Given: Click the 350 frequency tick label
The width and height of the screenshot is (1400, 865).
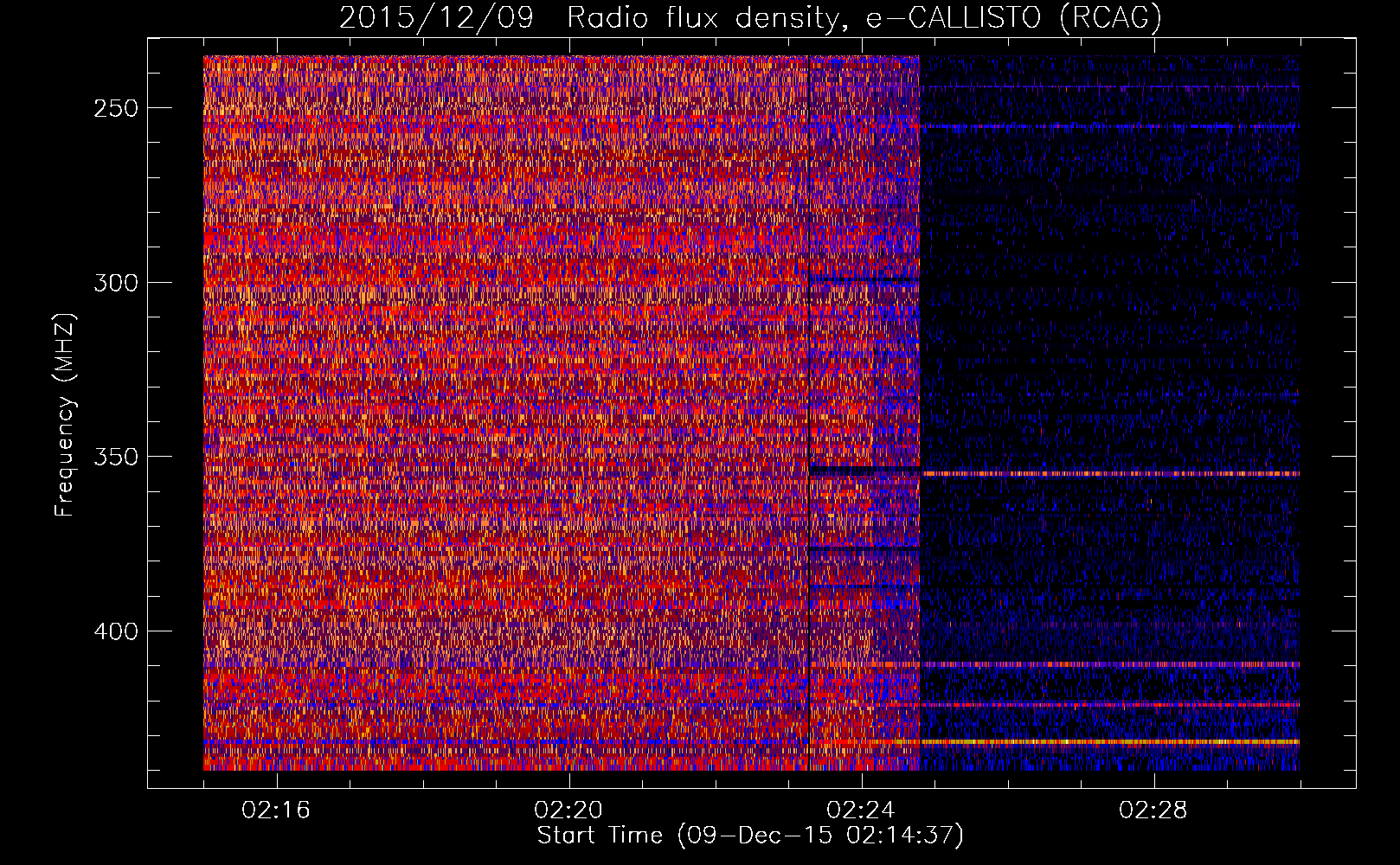Looking at the screenshot, I should click(115, 457).
